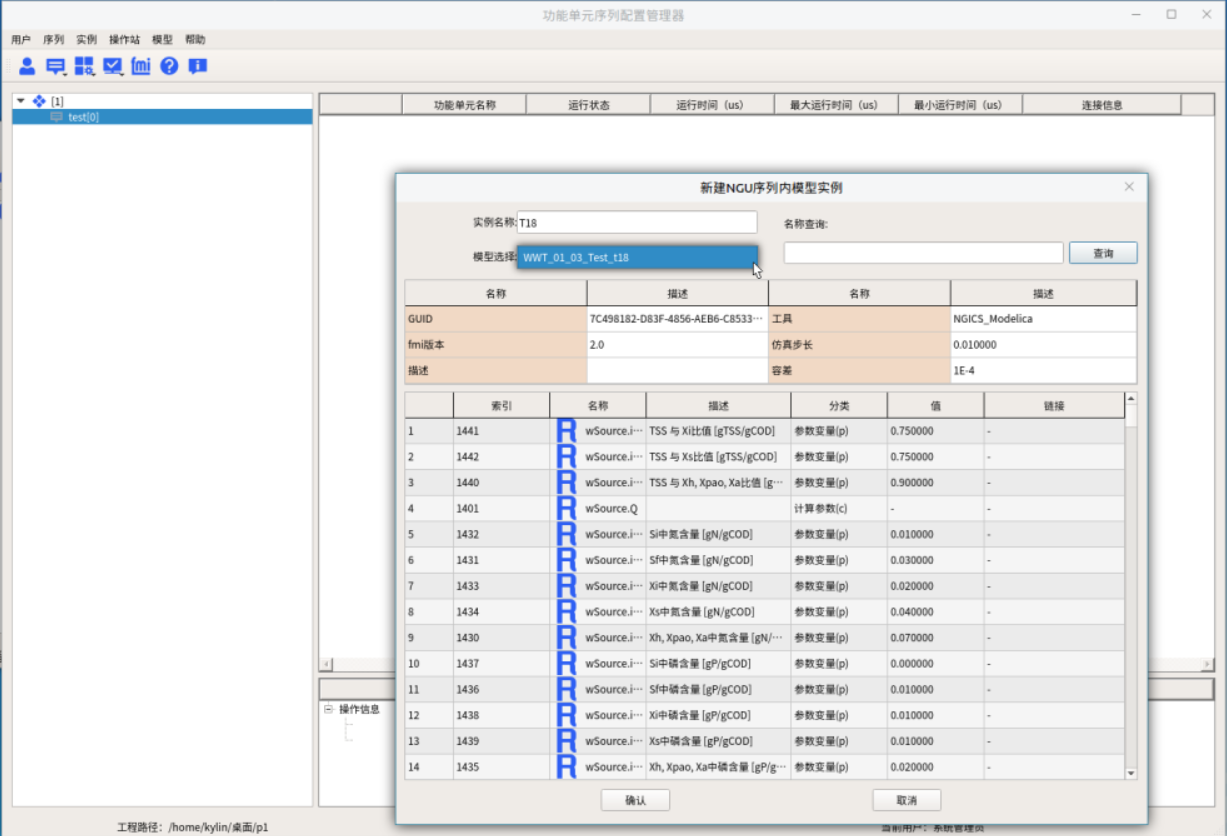Click value 0.070000 in row 1430
The width and height of the screenshot is (1227, 836).
935,638
